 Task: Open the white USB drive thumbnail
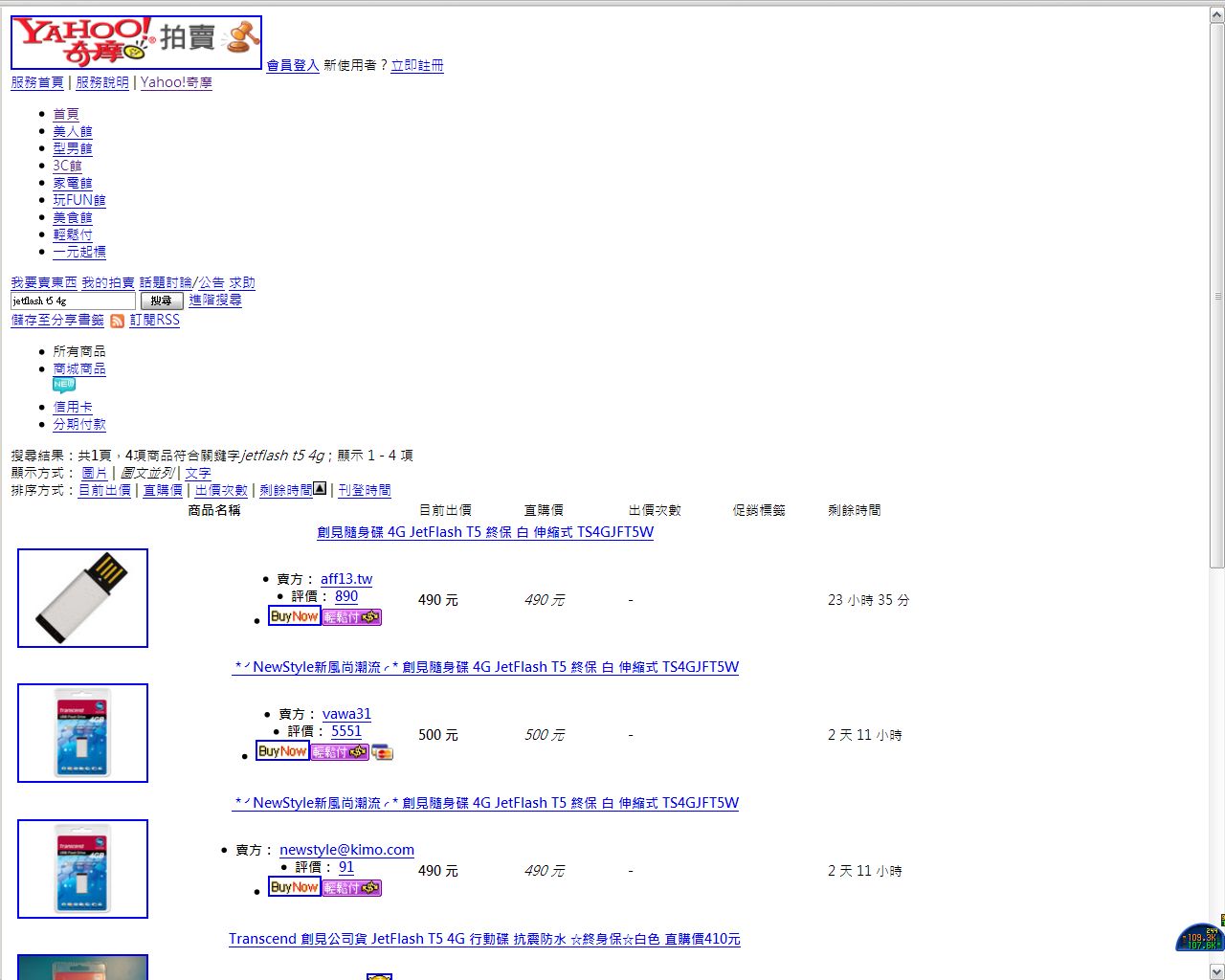[x=82, y=598]
